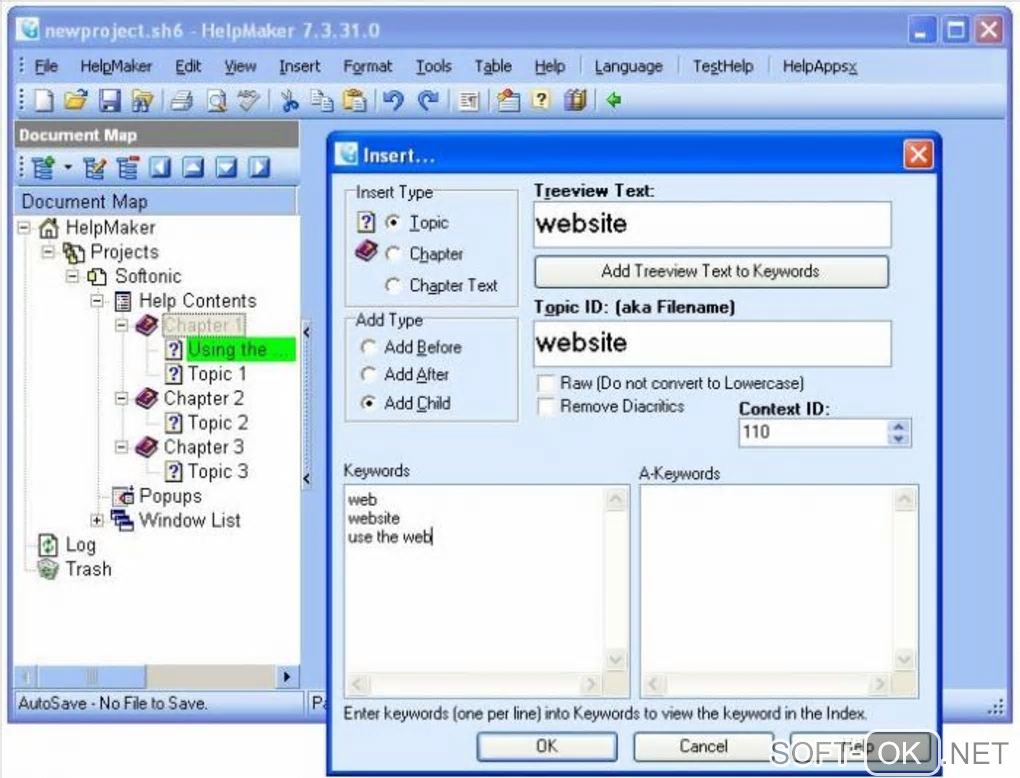The width and height of the screenshot is (1020, 778).
Task: Collapse the Help Contents node
Action: coord(97,301)
